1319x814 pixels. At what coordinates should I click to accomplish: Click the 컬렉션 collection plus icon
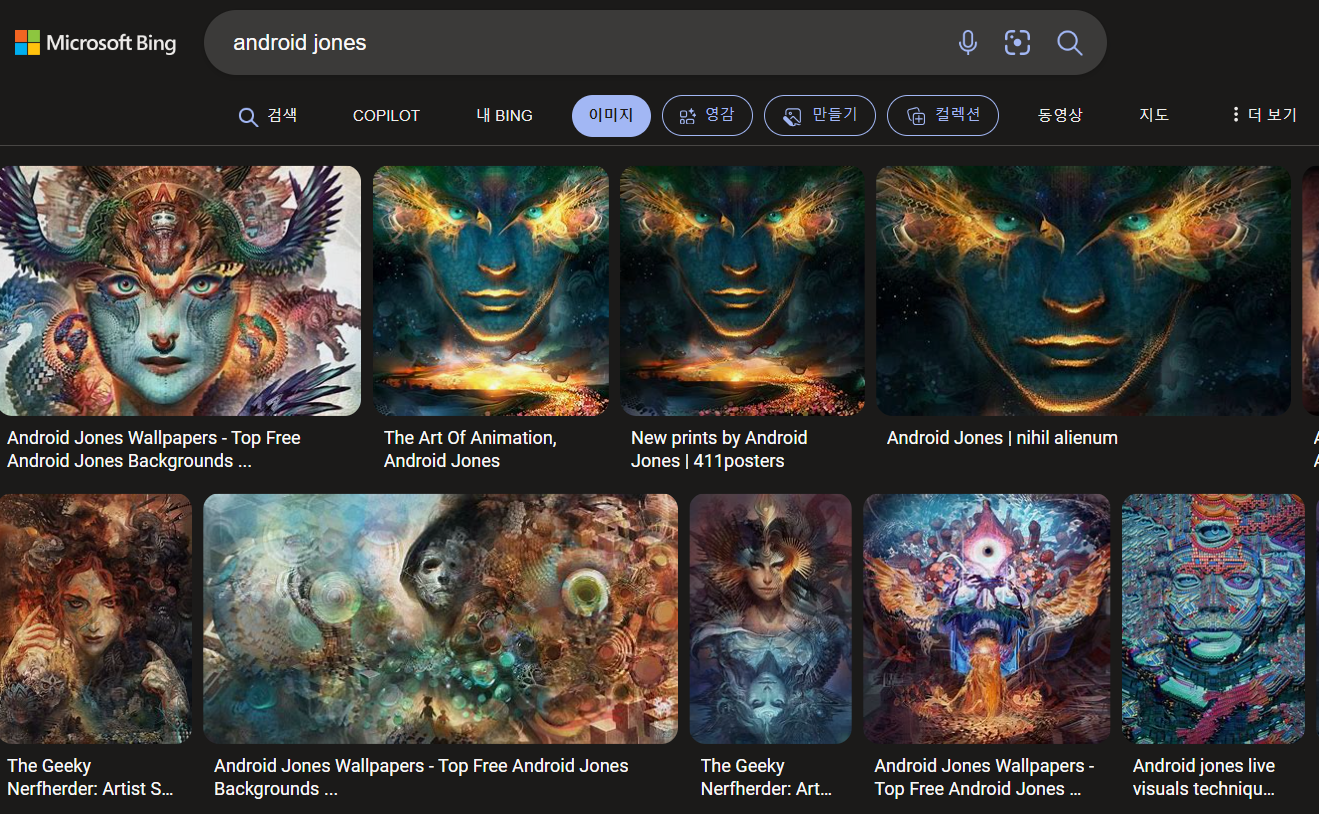916,116
